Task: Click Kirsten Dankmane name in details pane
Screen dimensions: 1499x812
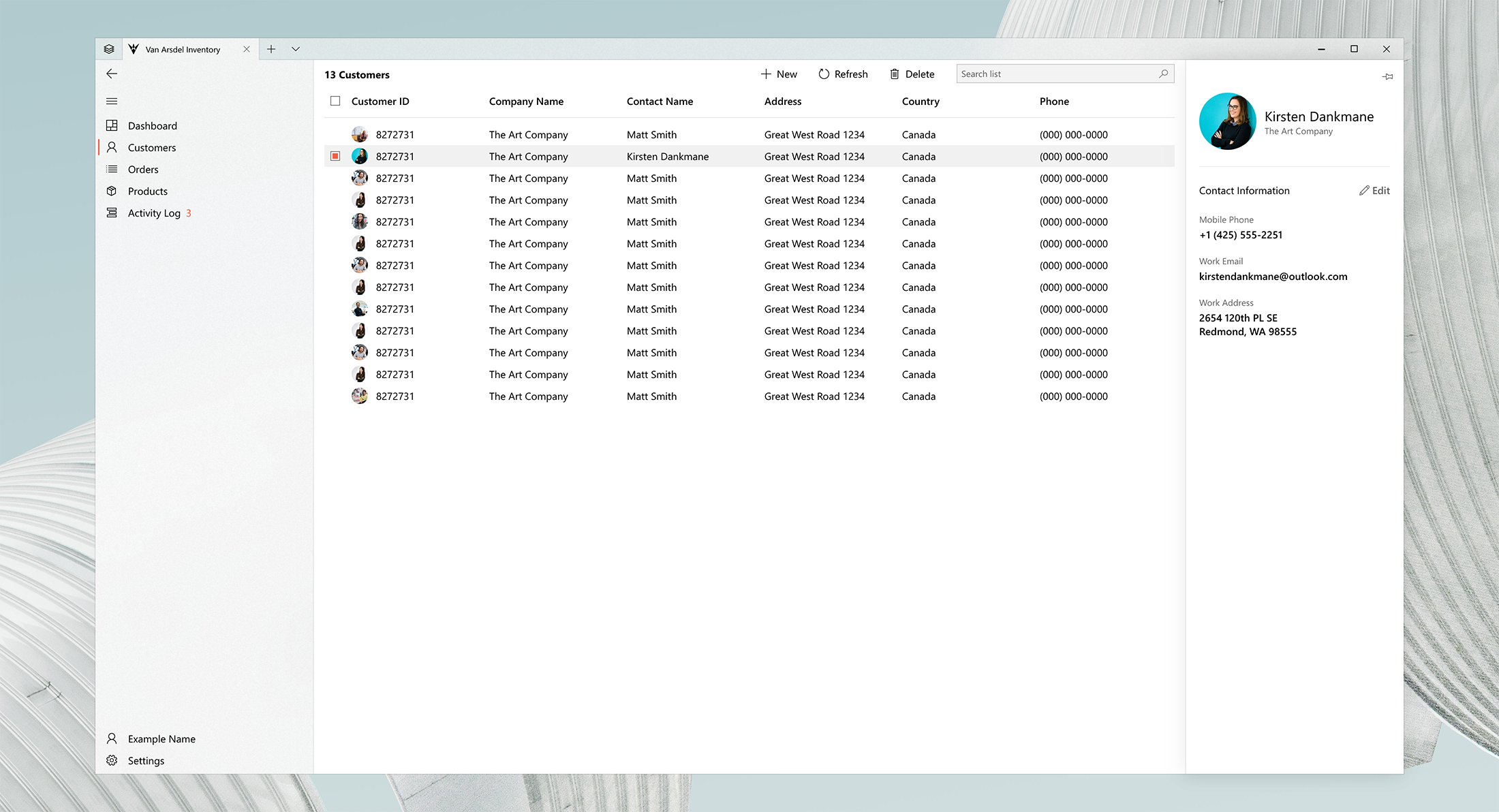Action: pos(1319,116)
